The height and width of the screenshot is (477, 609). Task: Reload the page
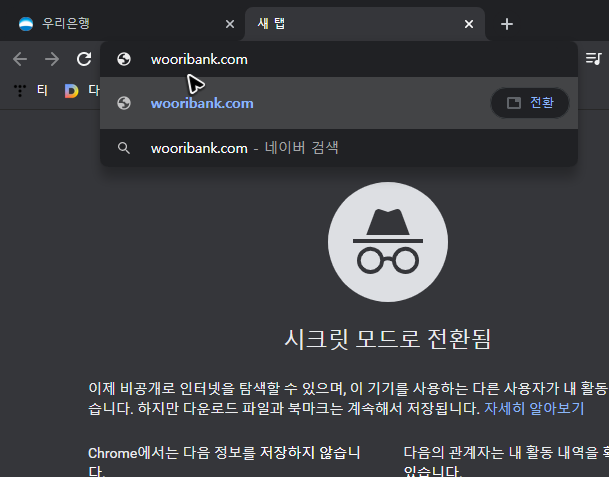[x=84, y=59]
